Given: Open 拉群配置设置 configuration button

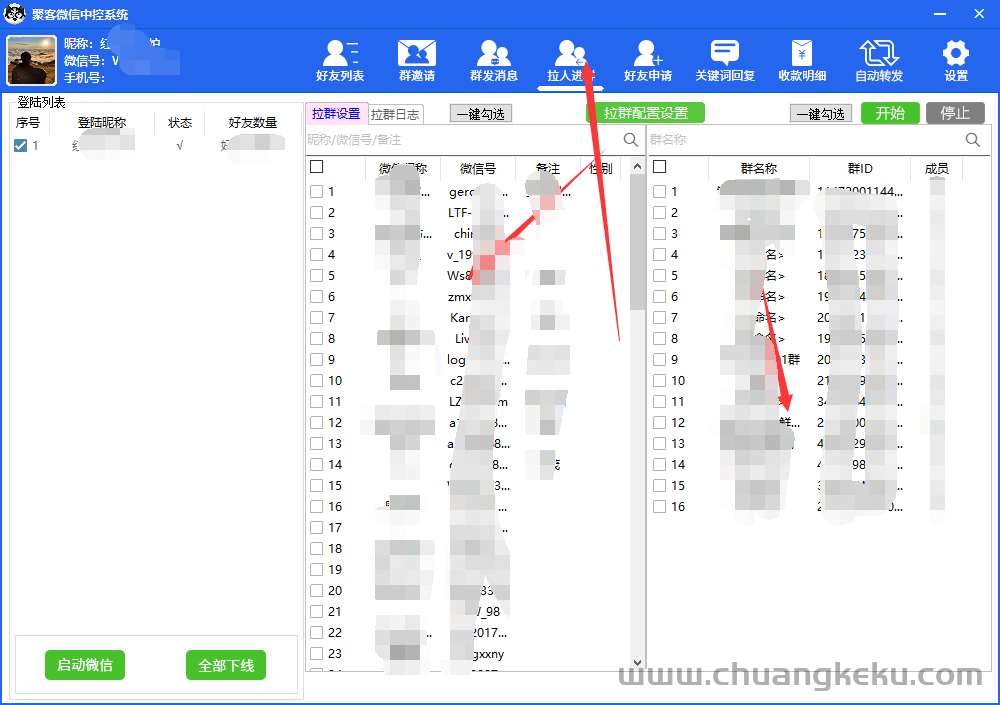Looking at the screenshot, I should 645,113.
